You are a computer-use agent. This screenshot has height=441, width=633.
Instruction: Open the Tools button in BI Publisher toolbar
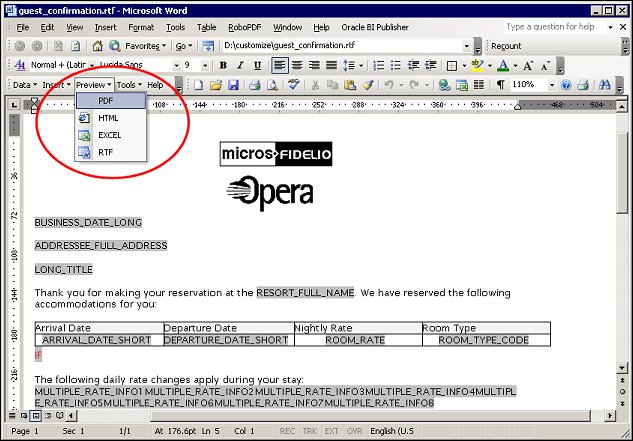click(x=129, y=85)
